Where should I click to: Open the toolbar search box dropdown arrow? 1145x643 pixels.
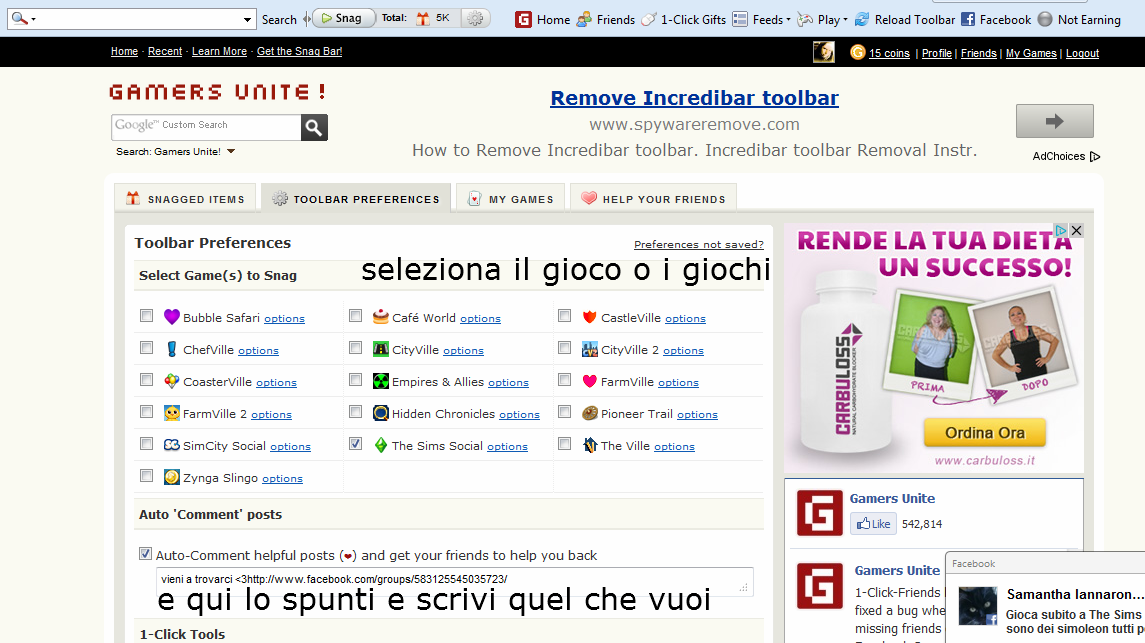click(x=248, y=20)
